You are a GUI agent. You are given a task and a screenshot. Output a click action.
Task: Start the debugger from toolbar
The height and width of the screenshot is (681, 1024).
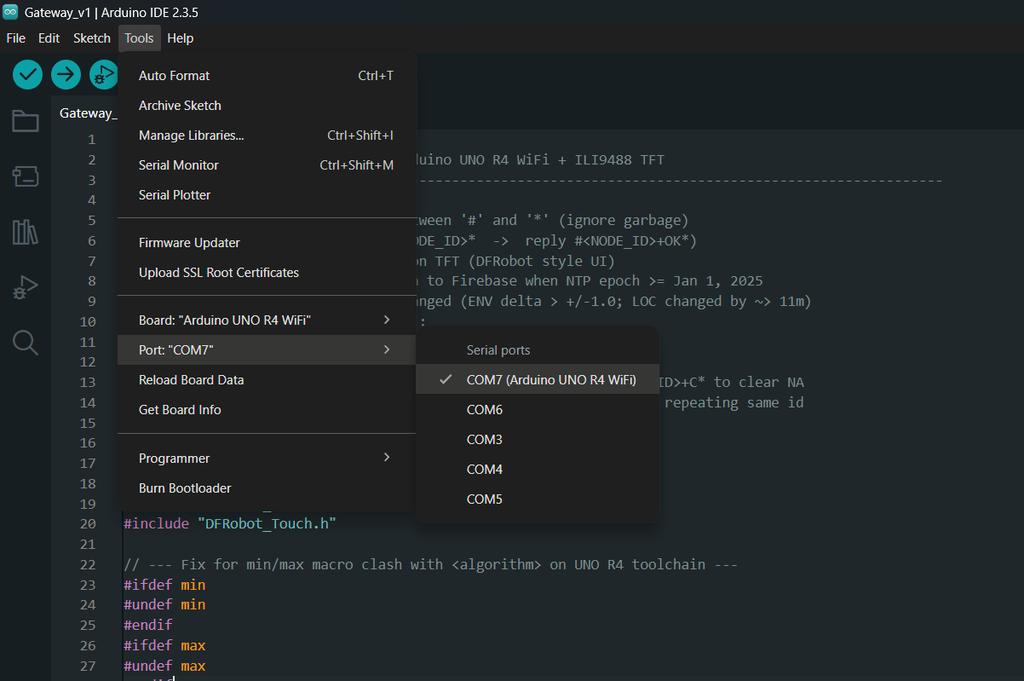pyautogui.click(x=103, y=74)
